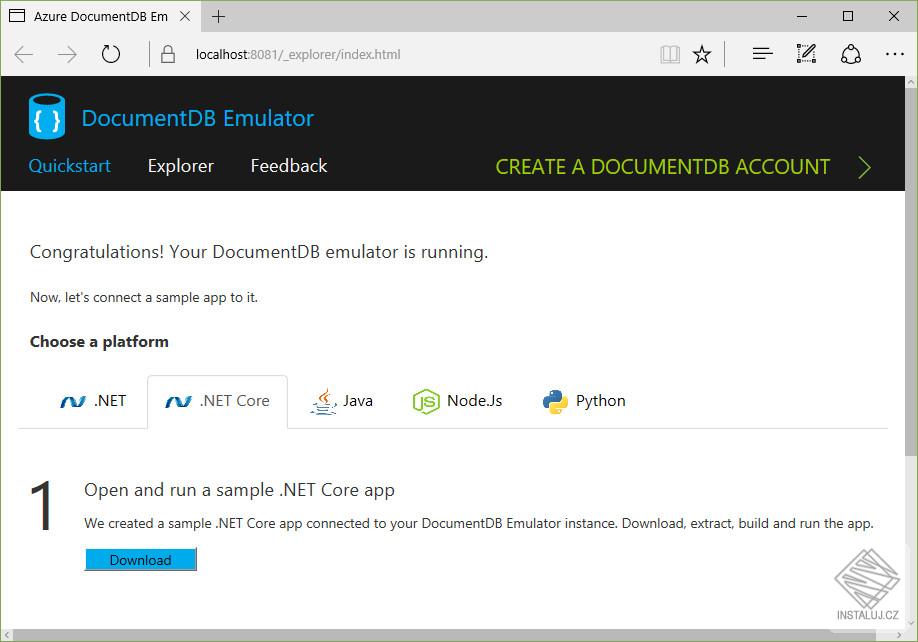Viewport: 918px width, 642px height.
Task: Click the Reading view icon
Action: pyautogui.click(x=669, y=53)
